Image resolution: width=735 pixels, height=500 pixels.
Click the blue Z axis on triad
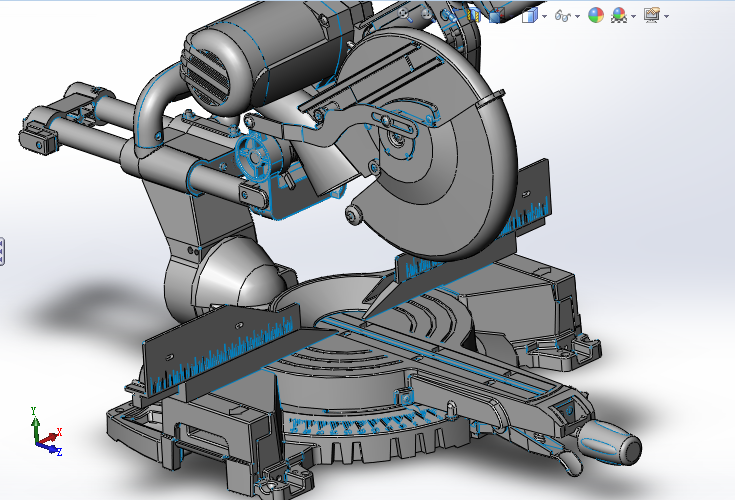51,450
